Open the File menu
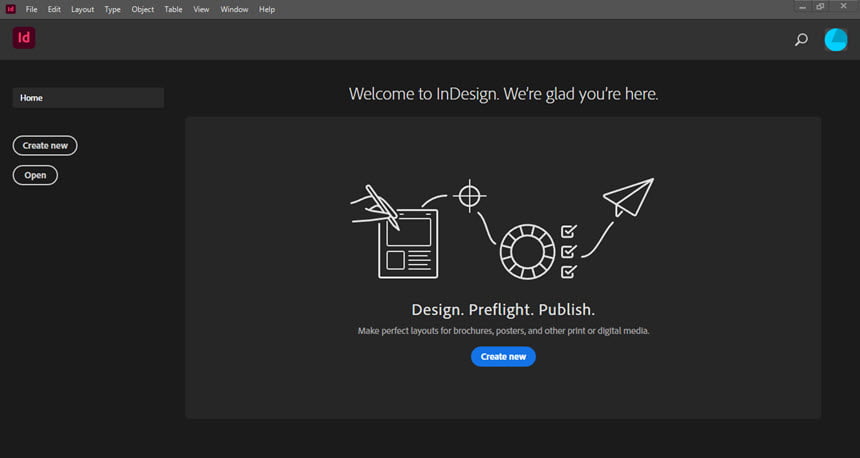Image resolution: width=860 pixels, height=458 pixels. click(x=31, y=9)
